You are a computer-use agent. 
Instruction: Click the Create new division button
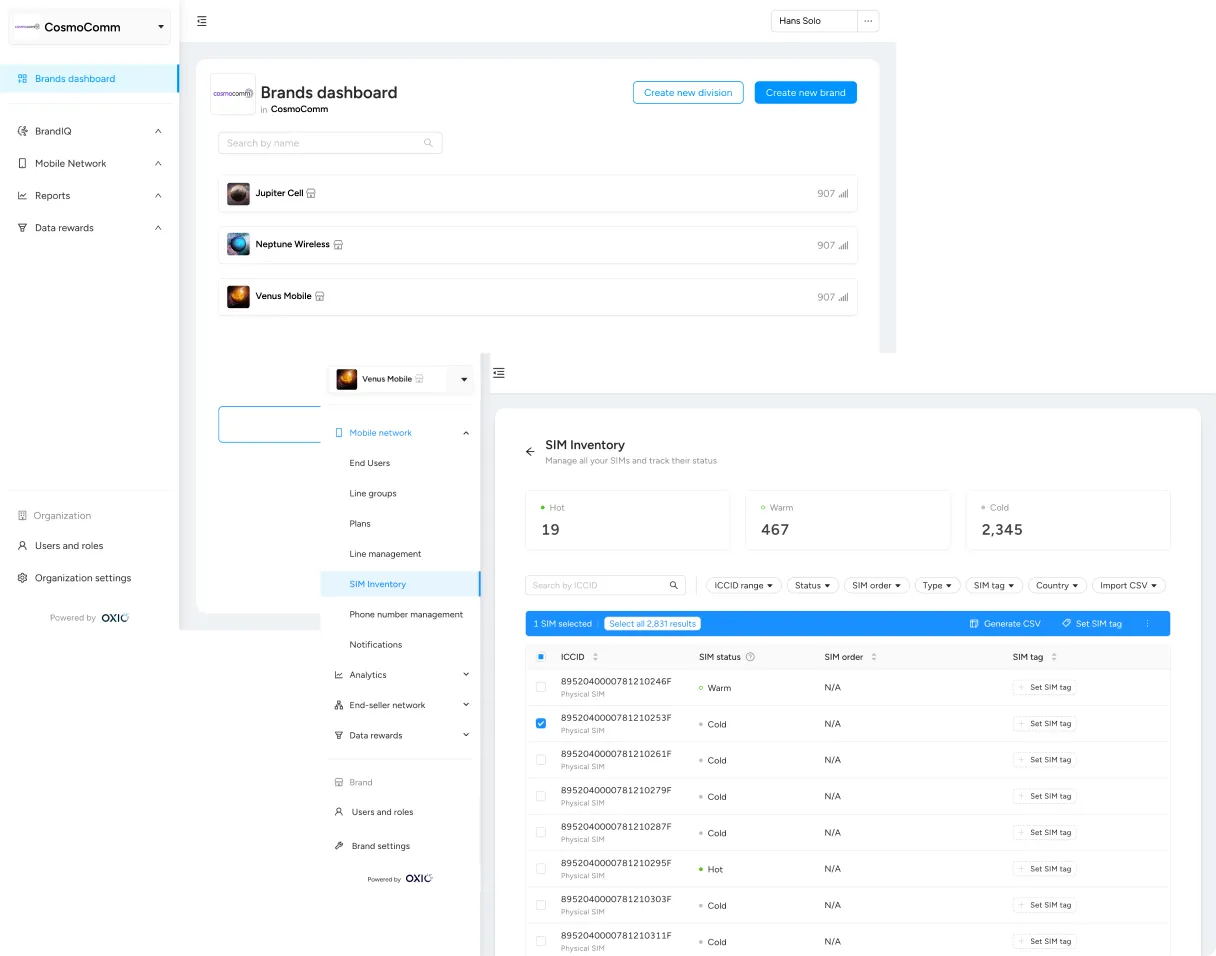(688, 92)
